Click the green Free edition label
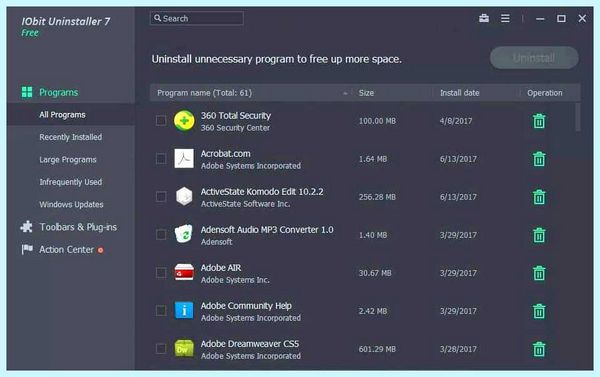The image size is (600, 377). coord(30,33)
